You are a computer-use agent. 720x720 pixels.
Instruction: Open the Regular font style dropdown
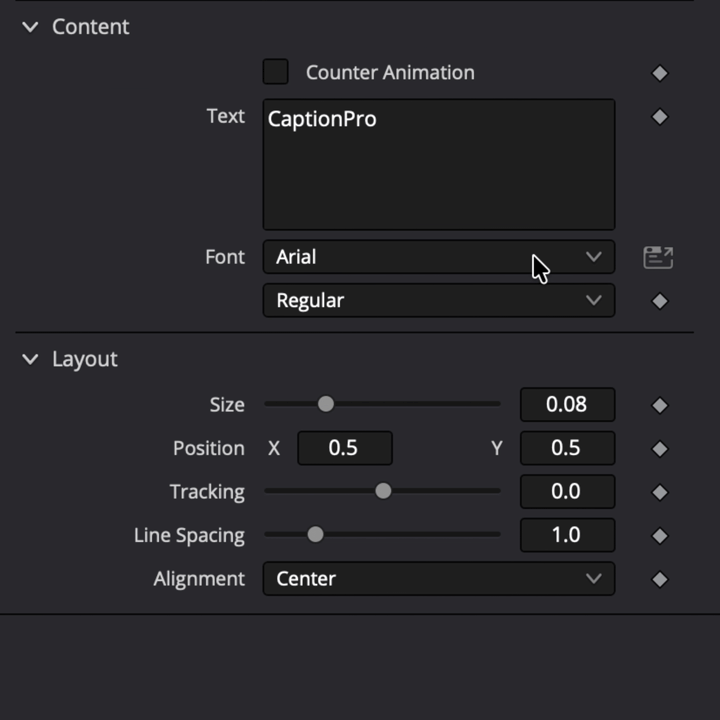439,300
